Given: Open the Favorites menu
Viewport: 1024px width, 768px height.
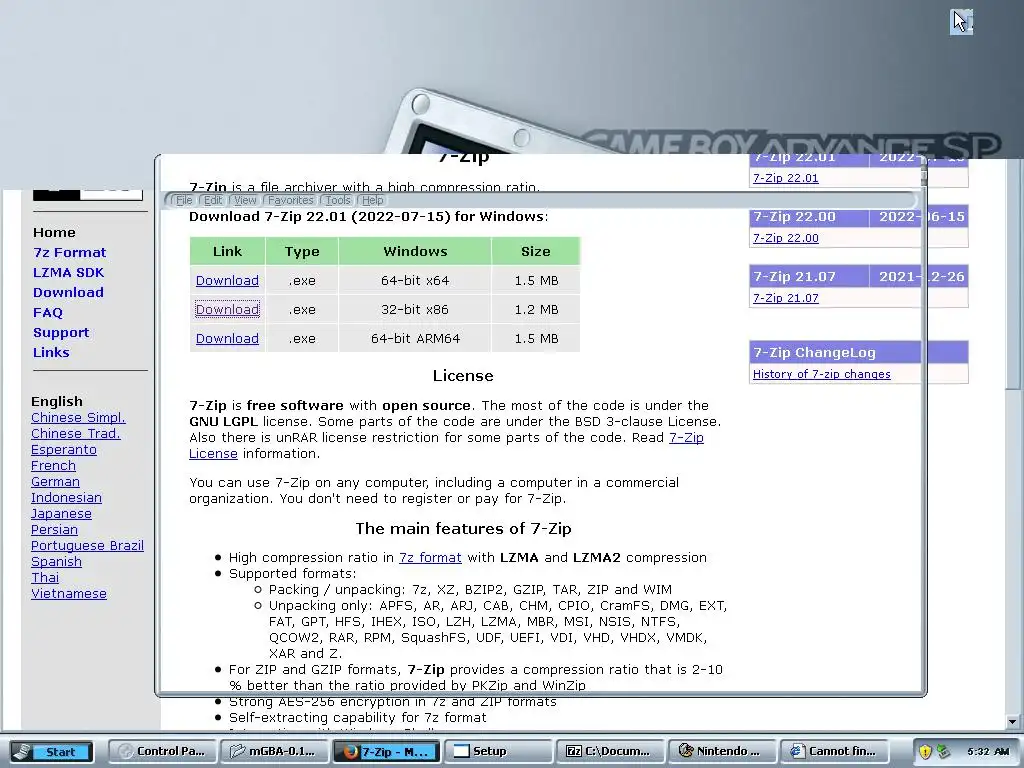Looking at the screenshot, I should pos(291,200).
